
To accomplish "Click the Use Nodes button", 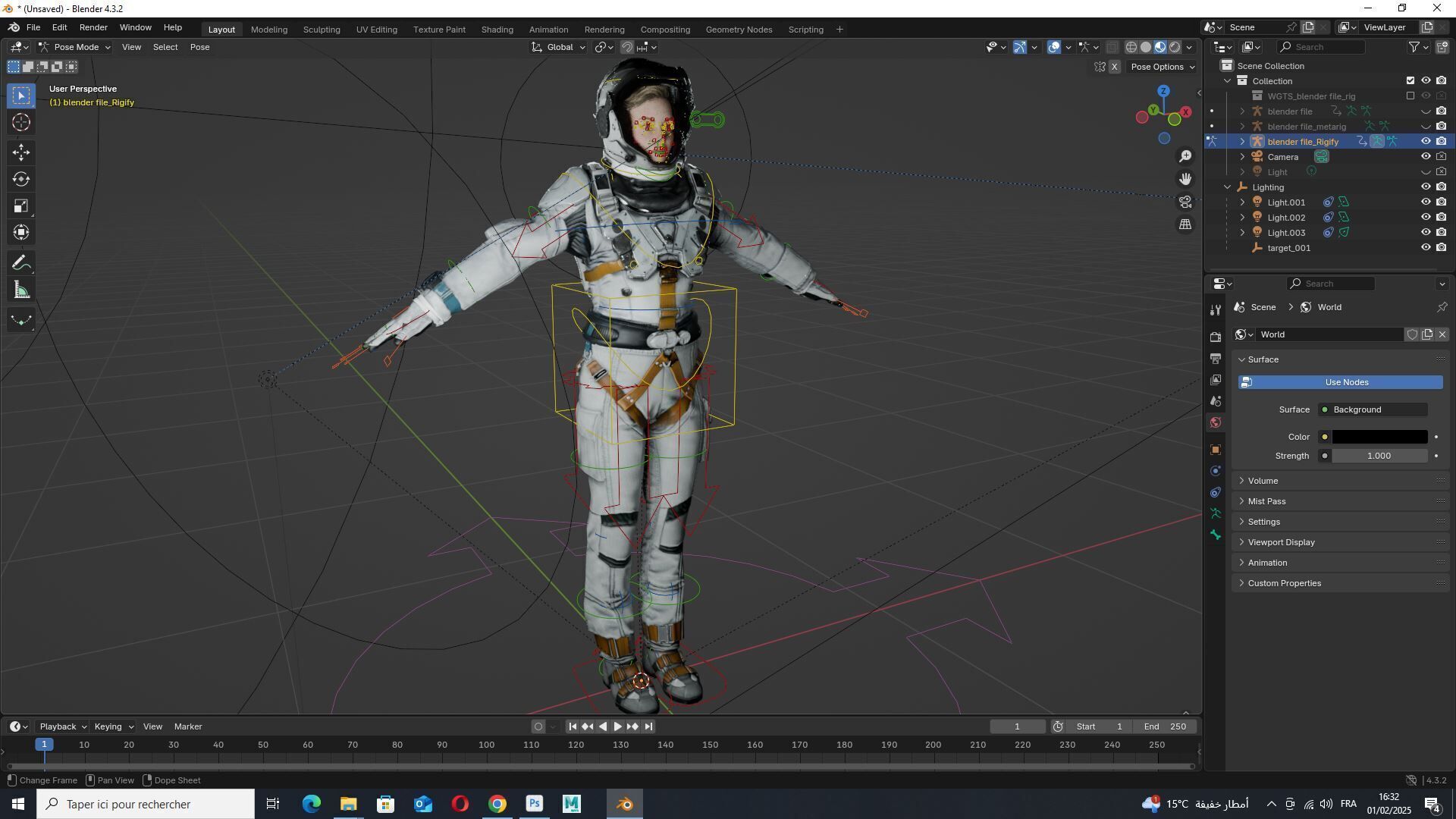I will point(1340,382).
